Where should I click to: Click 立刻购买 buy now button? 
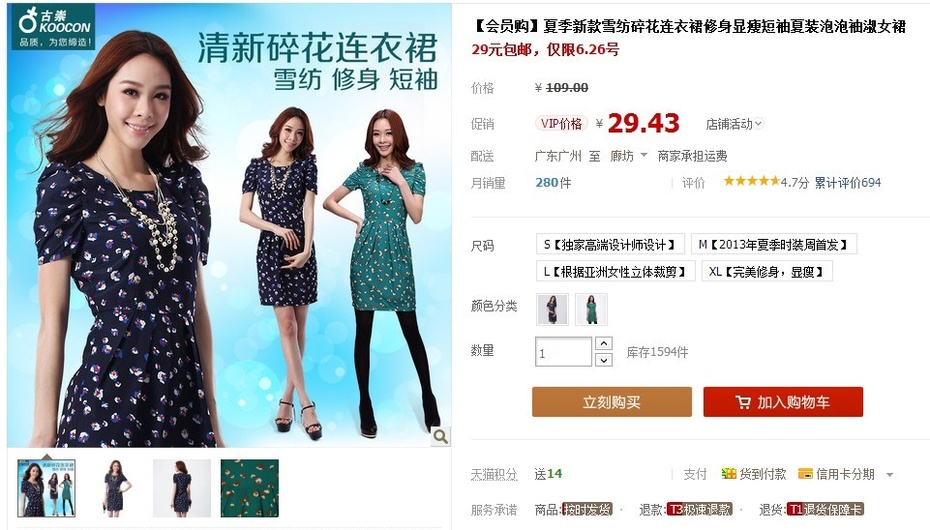[x=611, y=402]
